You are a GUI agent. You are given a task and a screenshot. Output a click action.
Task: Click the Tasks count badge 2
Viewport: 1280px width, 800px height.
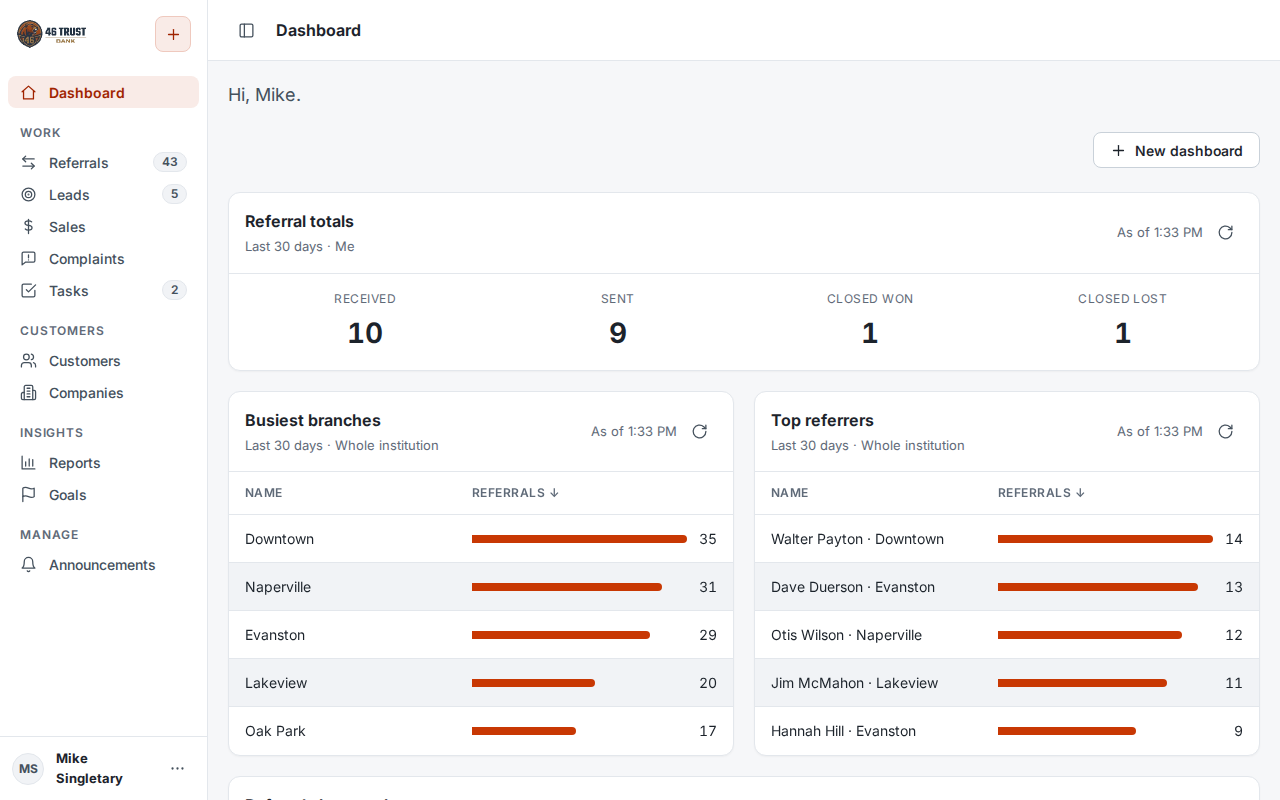coord(174,290)
